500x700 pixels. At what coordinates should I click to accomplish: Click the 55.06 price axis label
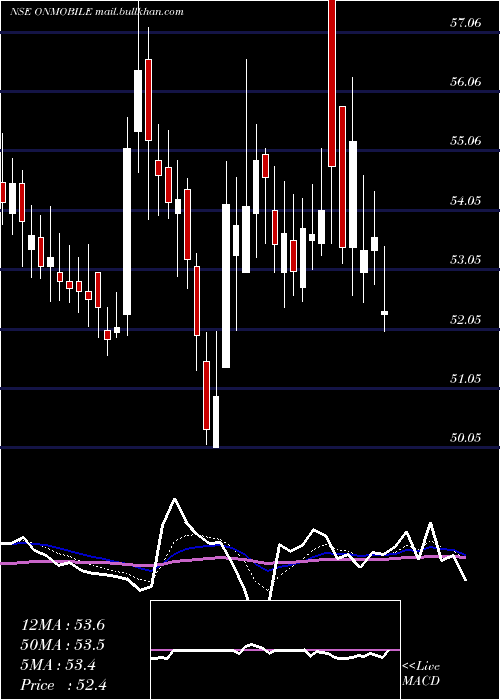click(x=466, y=141)
